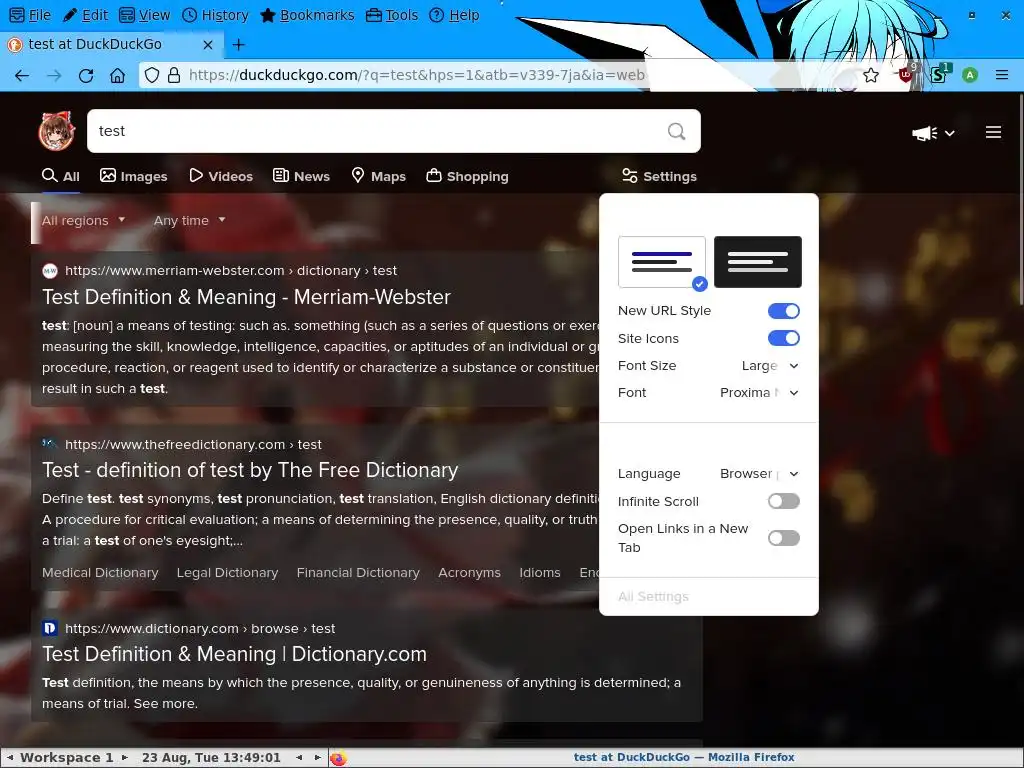Reload the current page
Image resolution: width=1024 pixels, height=768 pixels.
[x=86, y=76]
